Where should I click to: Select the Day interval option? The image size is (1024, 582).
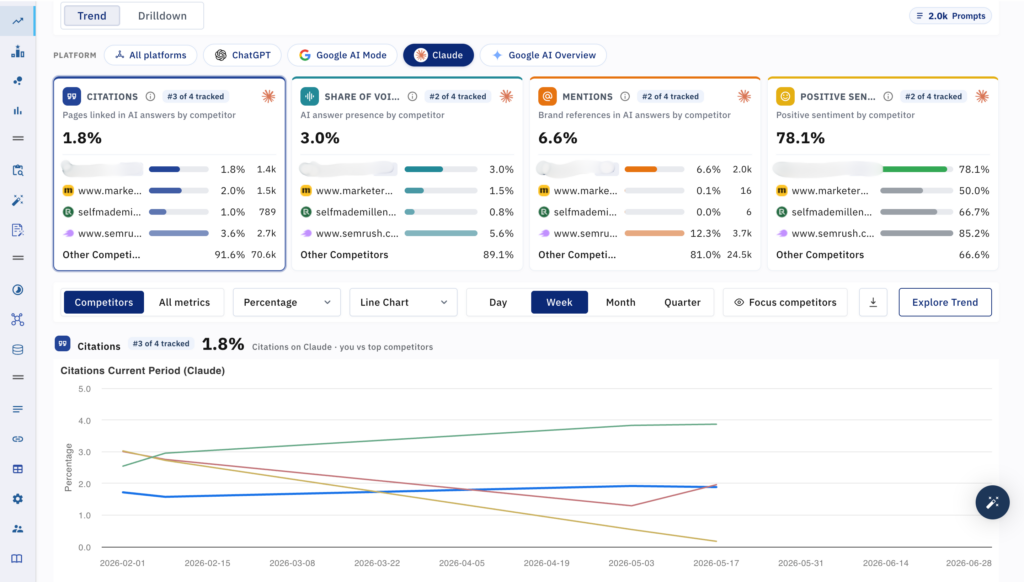[x=498, y=302]
